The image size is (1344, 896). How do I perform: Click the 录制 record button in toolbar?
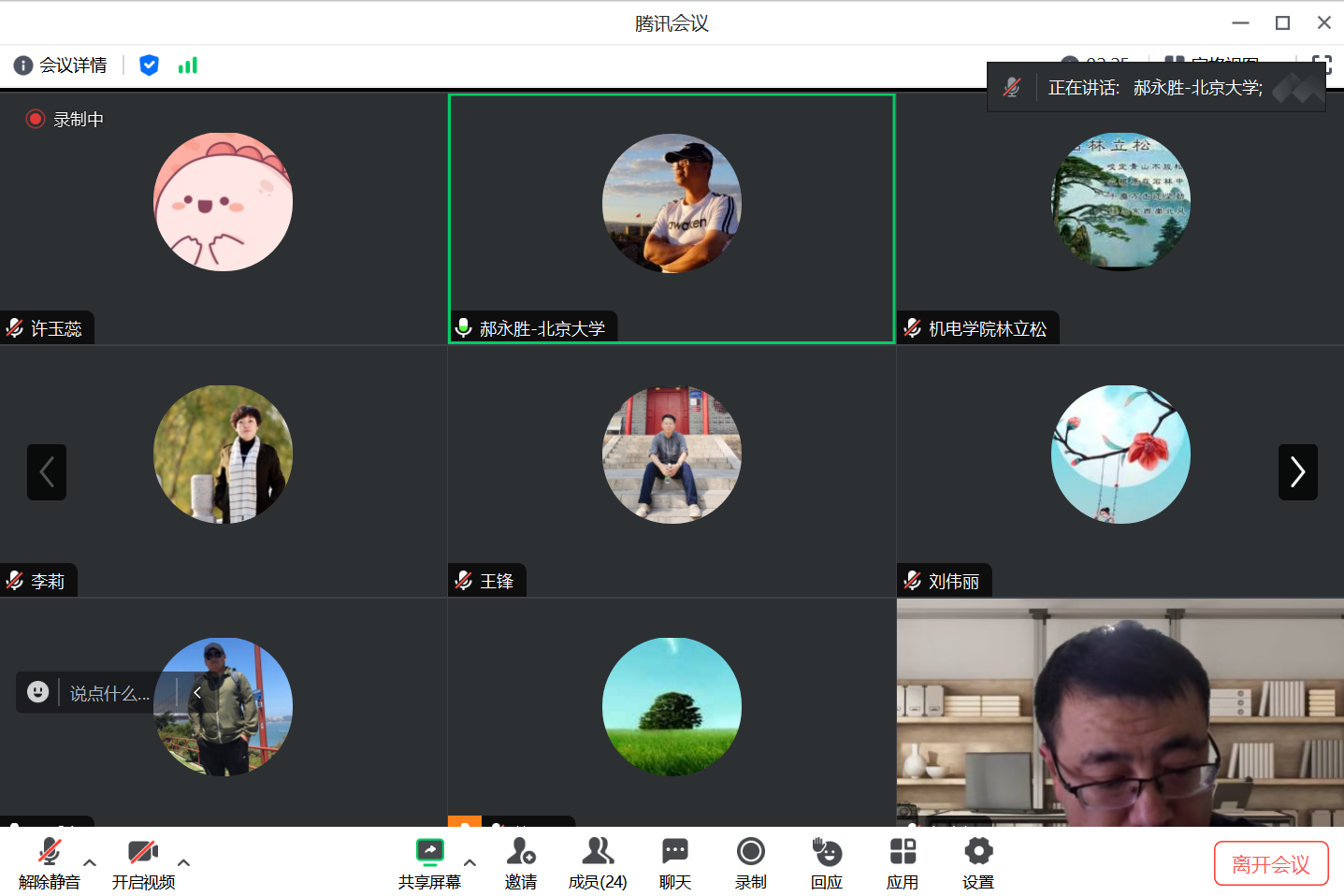[750, 863]
